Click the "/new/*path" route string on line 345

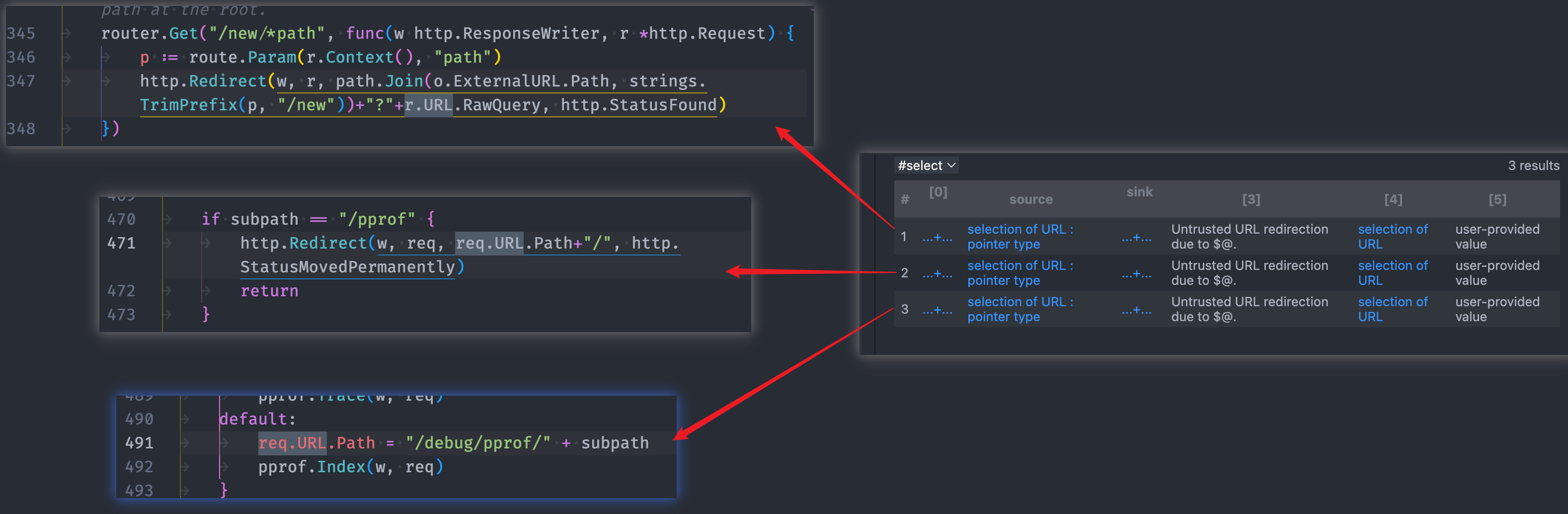tap(267, 33)
